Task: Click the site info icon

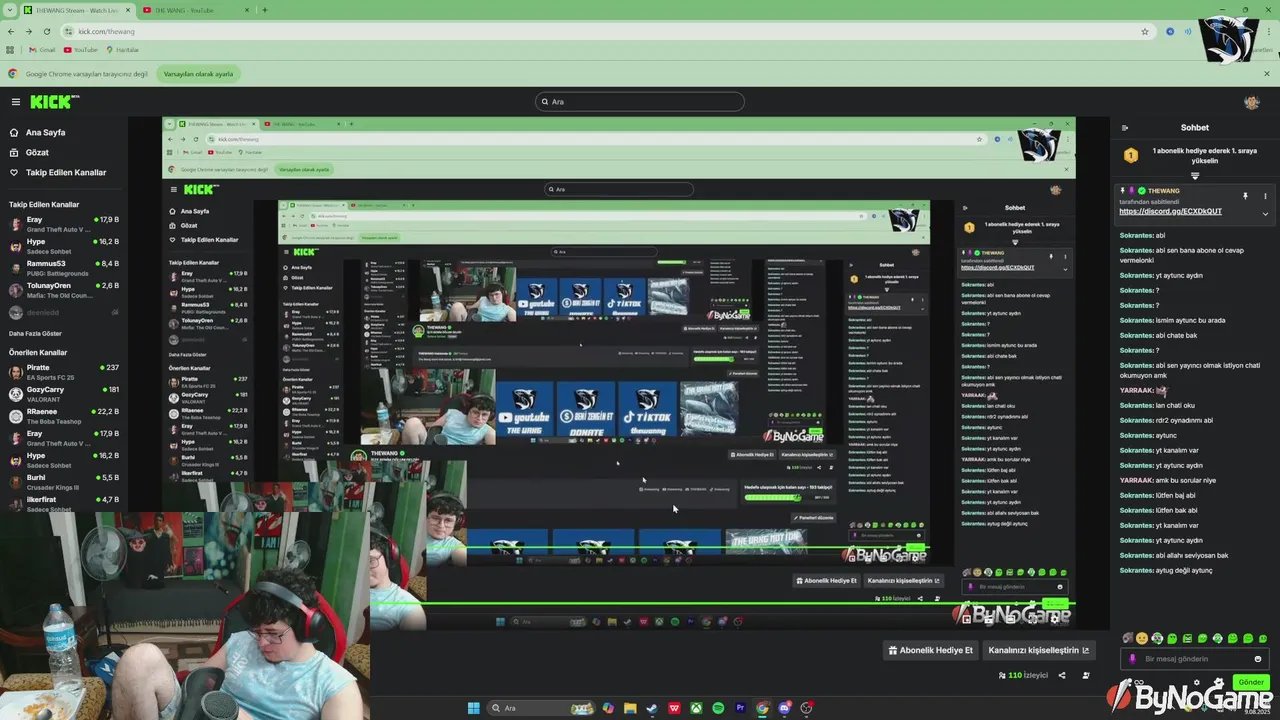Action: click(69, 31)
